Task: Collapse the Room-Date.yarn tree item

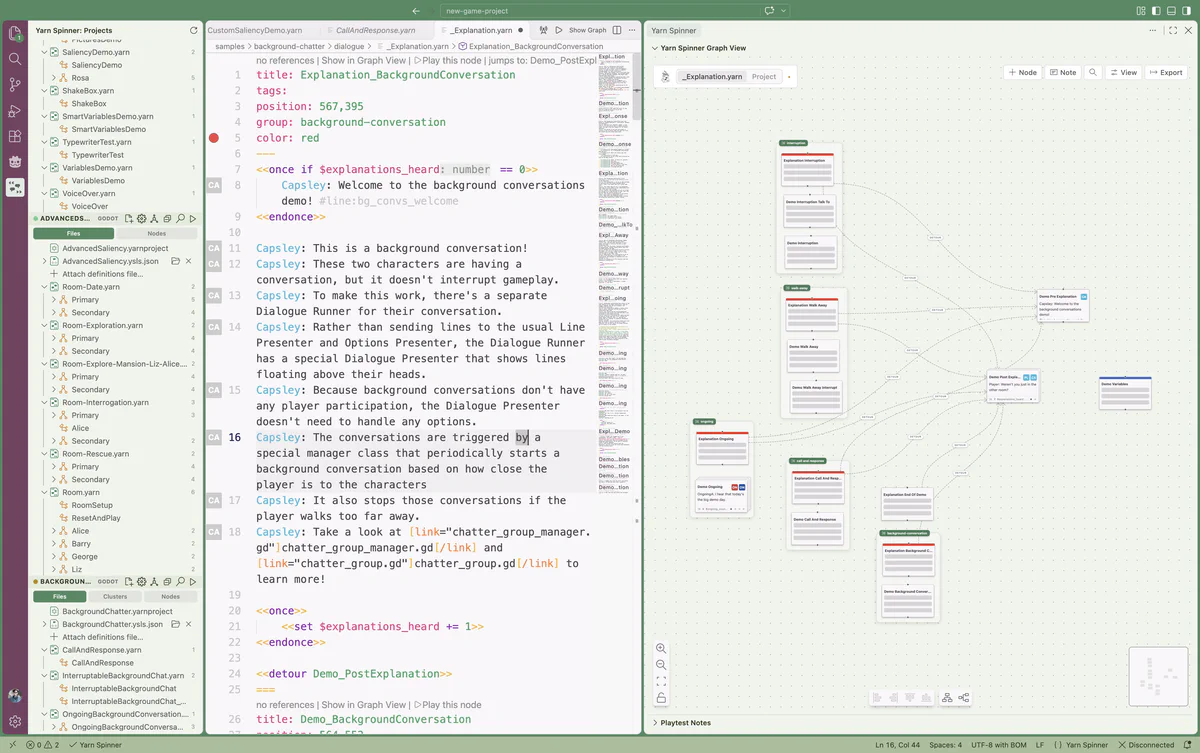Action: tap(45, 287)
